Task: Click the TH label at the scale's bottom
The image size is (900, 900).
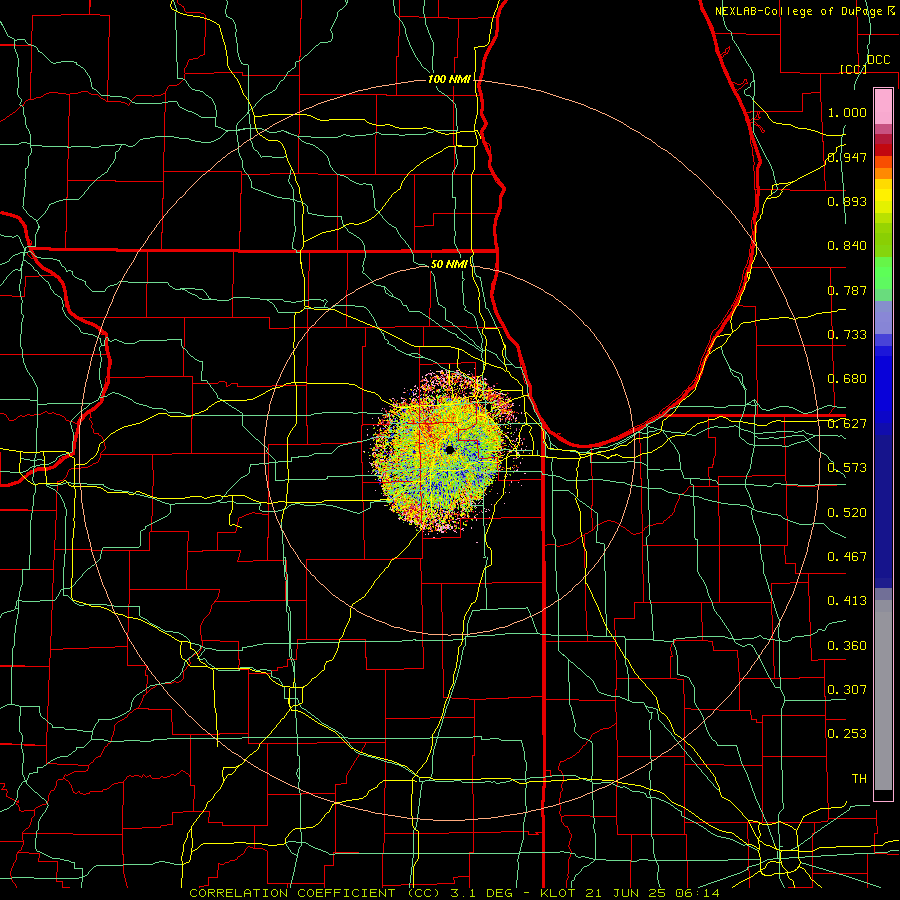Action: click(x=859, y=779)
